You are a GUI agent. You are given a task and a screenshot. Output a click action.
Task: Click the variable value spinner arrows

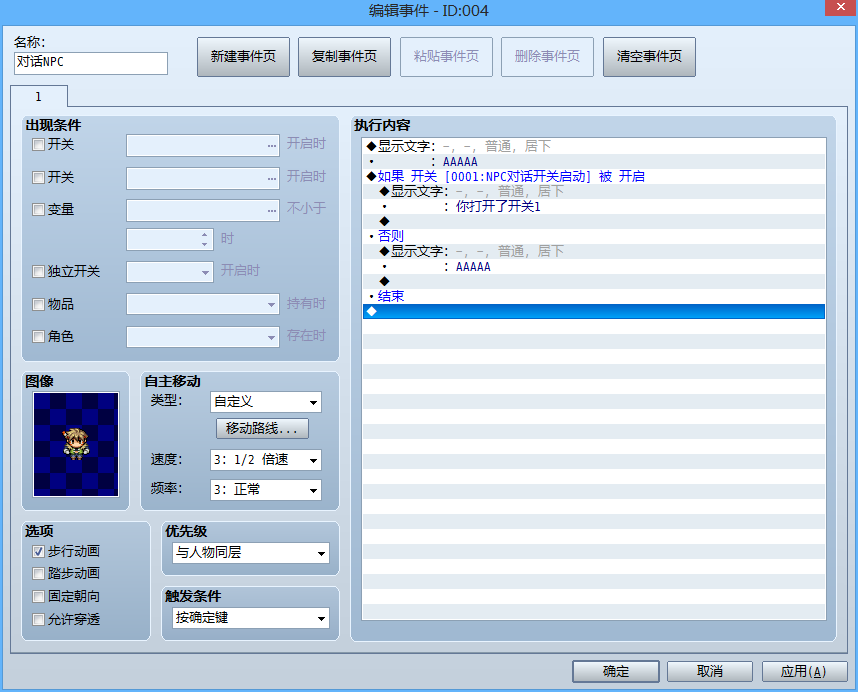[204, 240]
